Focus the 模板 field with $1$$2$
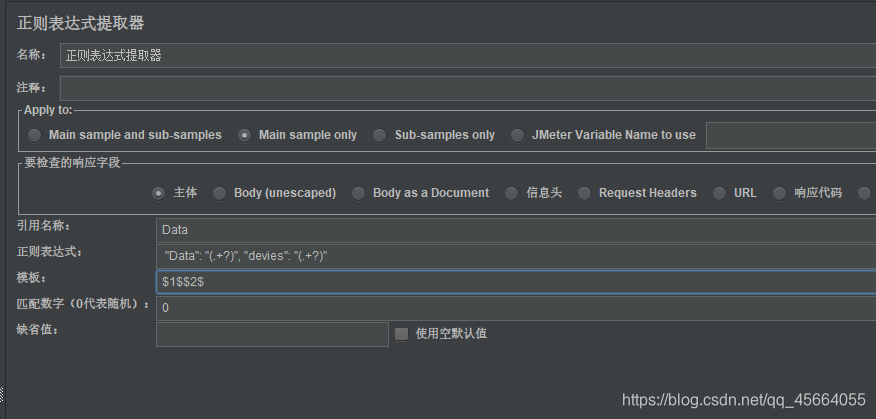 516,282
